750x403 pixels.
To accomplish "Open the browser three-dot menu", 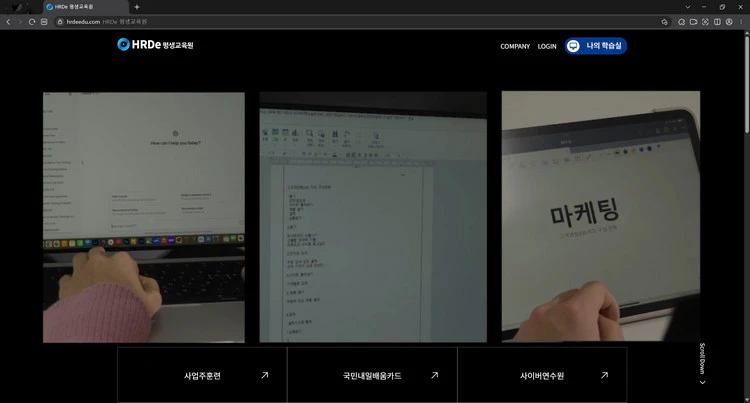I will [x=742, y=21].
